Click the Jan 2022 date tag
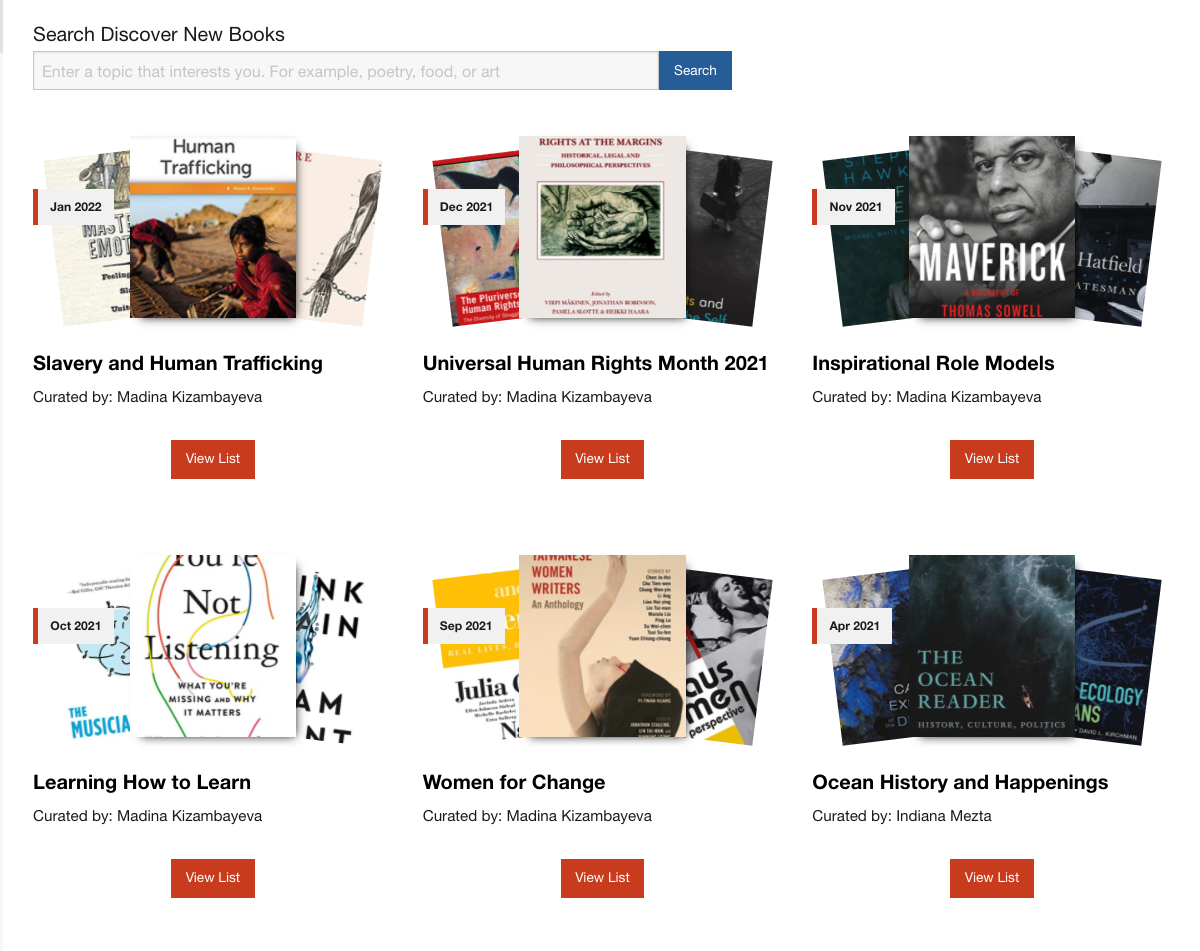This screenshot has height=951, width=1200. click(74, 207)
